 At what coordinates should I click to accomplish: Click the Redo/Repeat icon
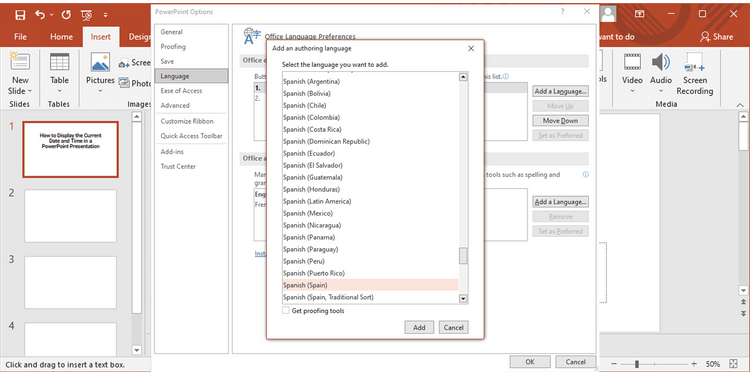[66, 15]
